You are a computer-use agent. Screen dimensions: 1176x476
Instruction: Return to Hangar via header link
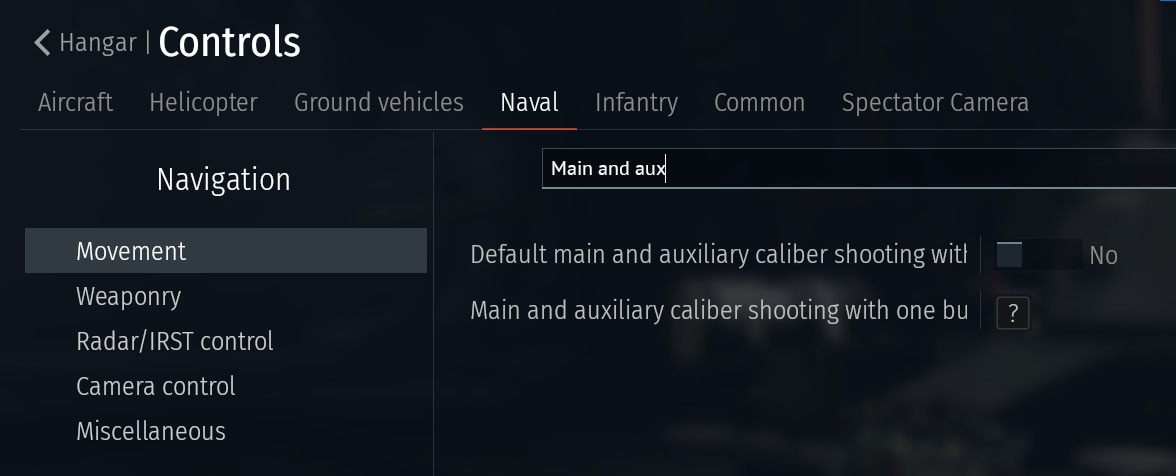pyautogui.click(x=98, y=43)
